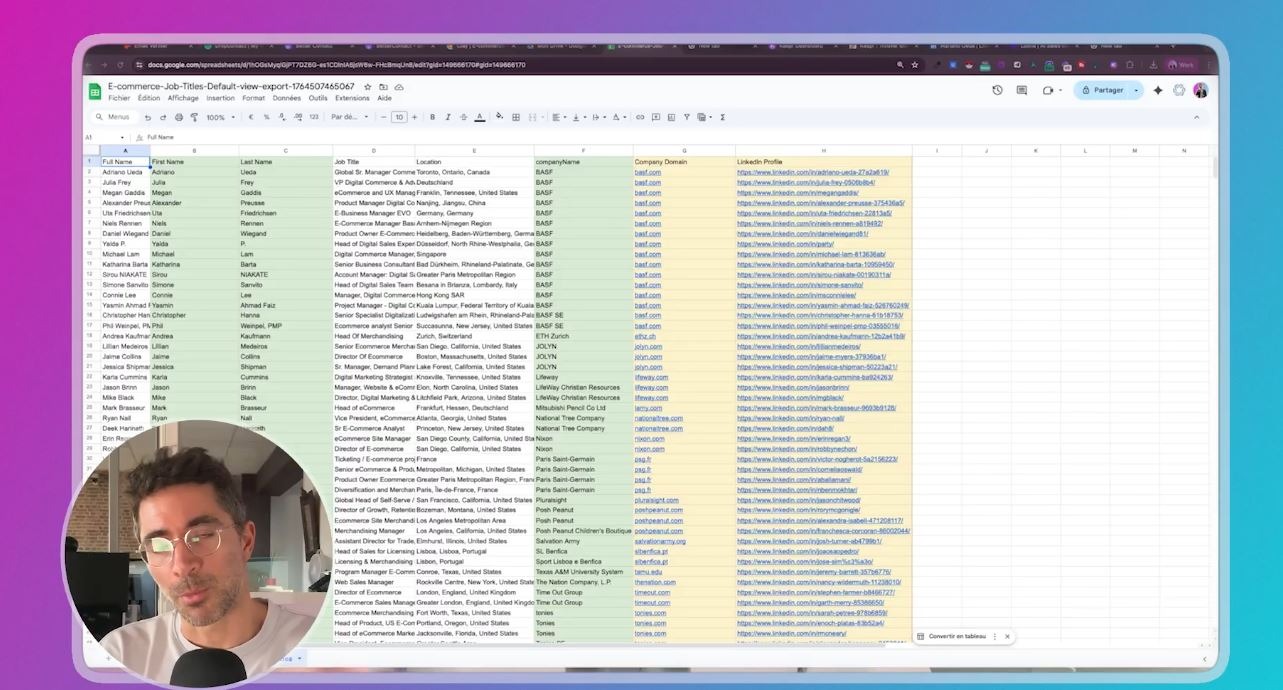Print the spreadsheet with the printer icon
The width and height of the screenshot is (1283, 690).
(x=178, y=117)
